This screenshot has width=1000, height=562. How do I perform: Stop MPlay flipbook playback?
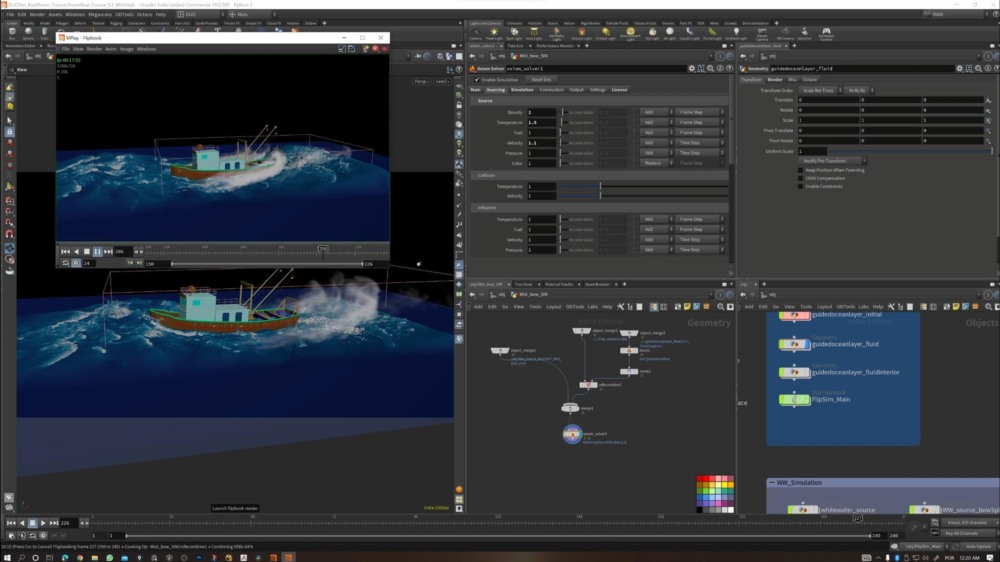[x=87, y=252]
